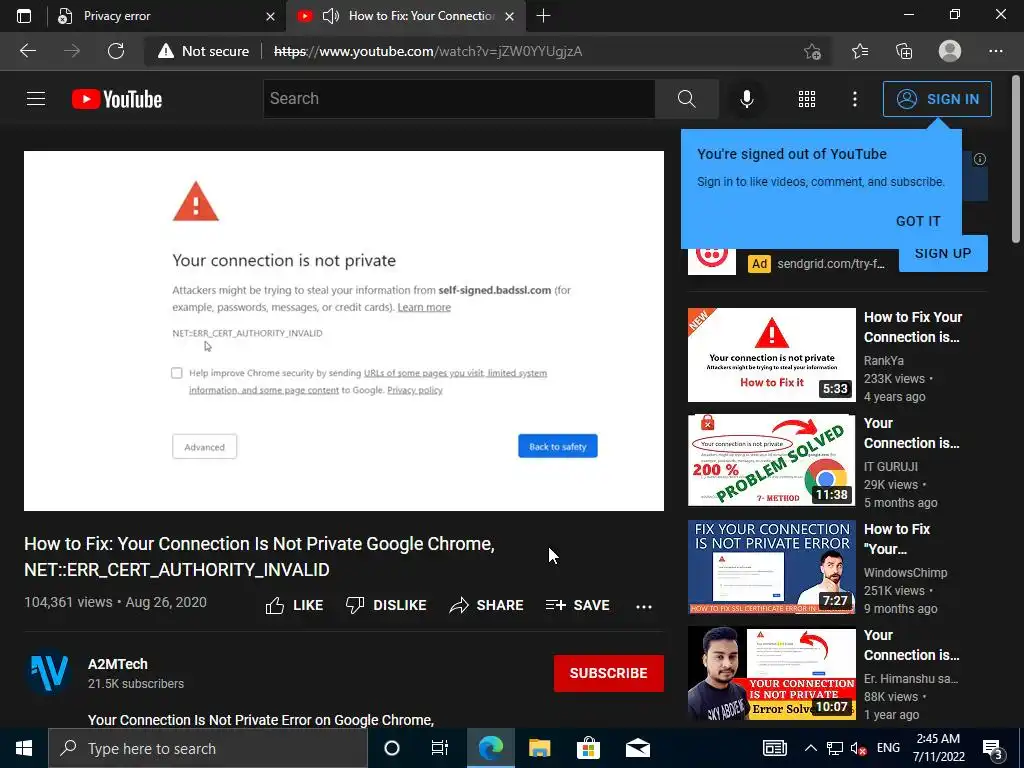Click the SIGN IN button
The image size is (1024, 768).
coord(937,99)
